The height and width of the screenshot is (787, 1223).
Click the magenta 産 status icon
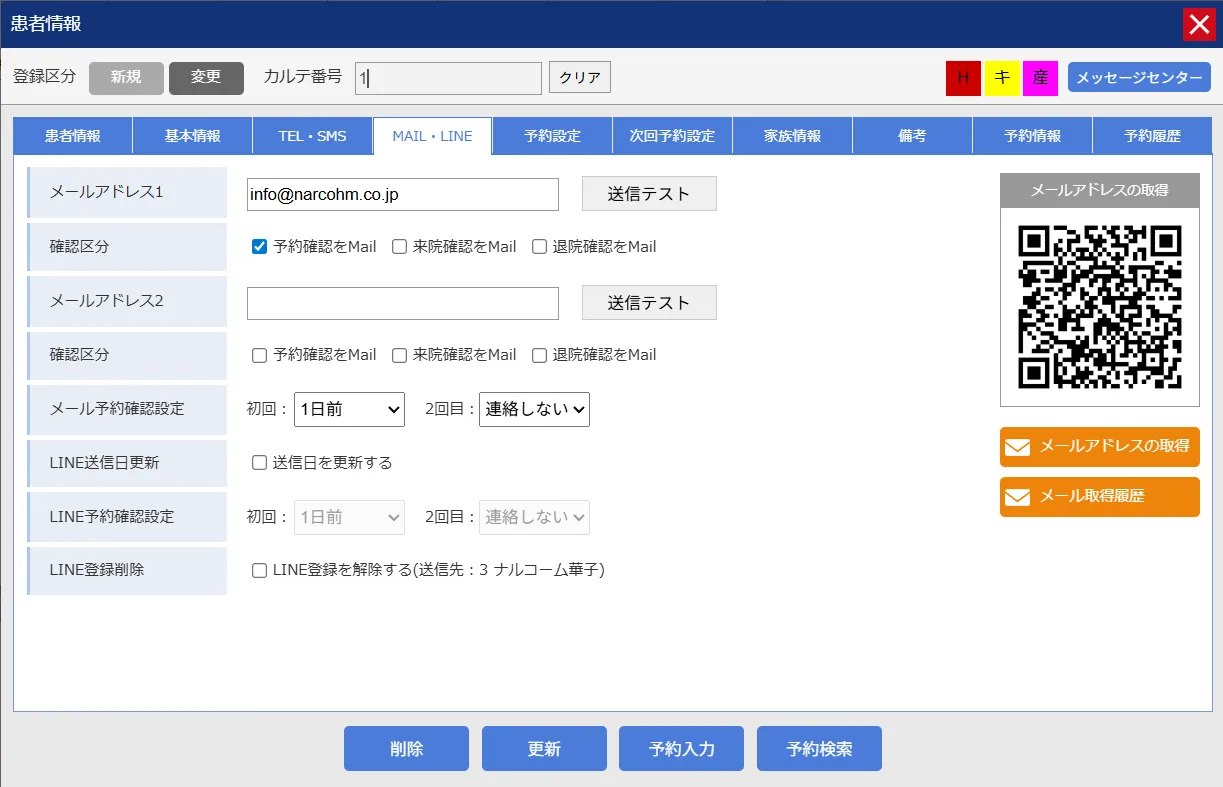tap(1040, 78)
